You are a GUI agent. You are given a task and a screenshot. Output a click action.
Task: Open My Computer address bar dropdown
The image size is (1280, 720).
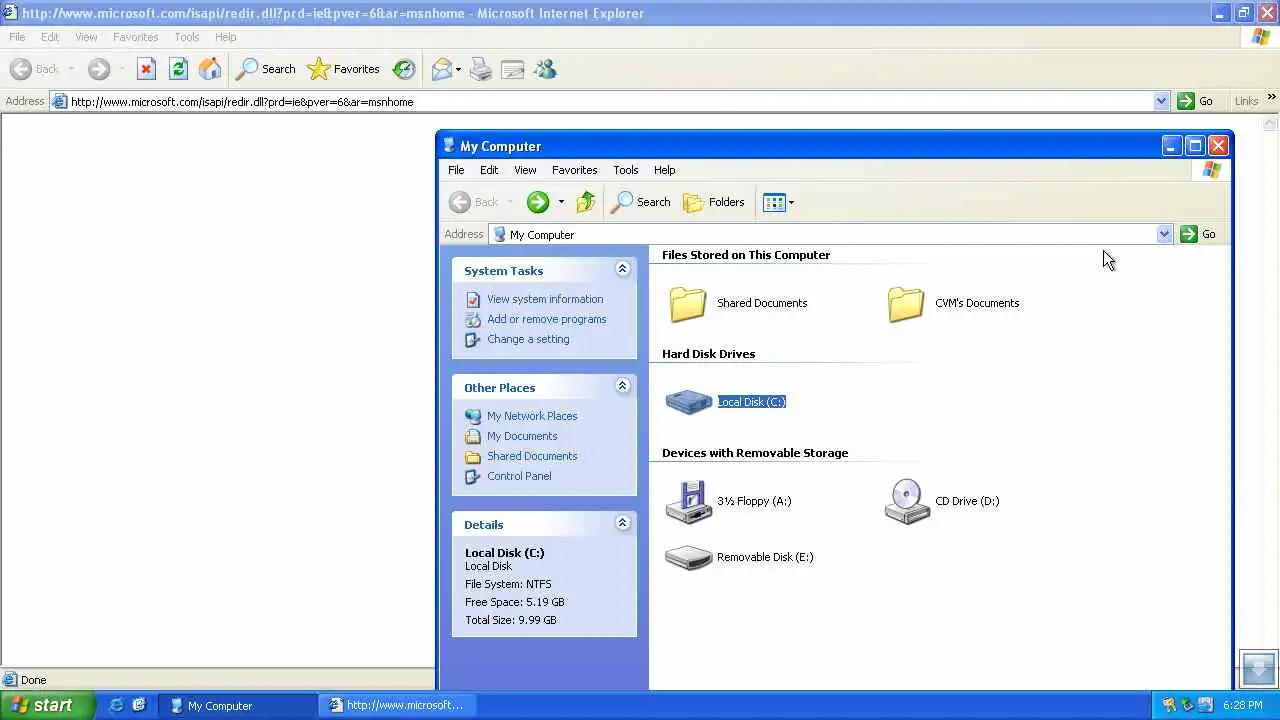[x=1164, y=234]
